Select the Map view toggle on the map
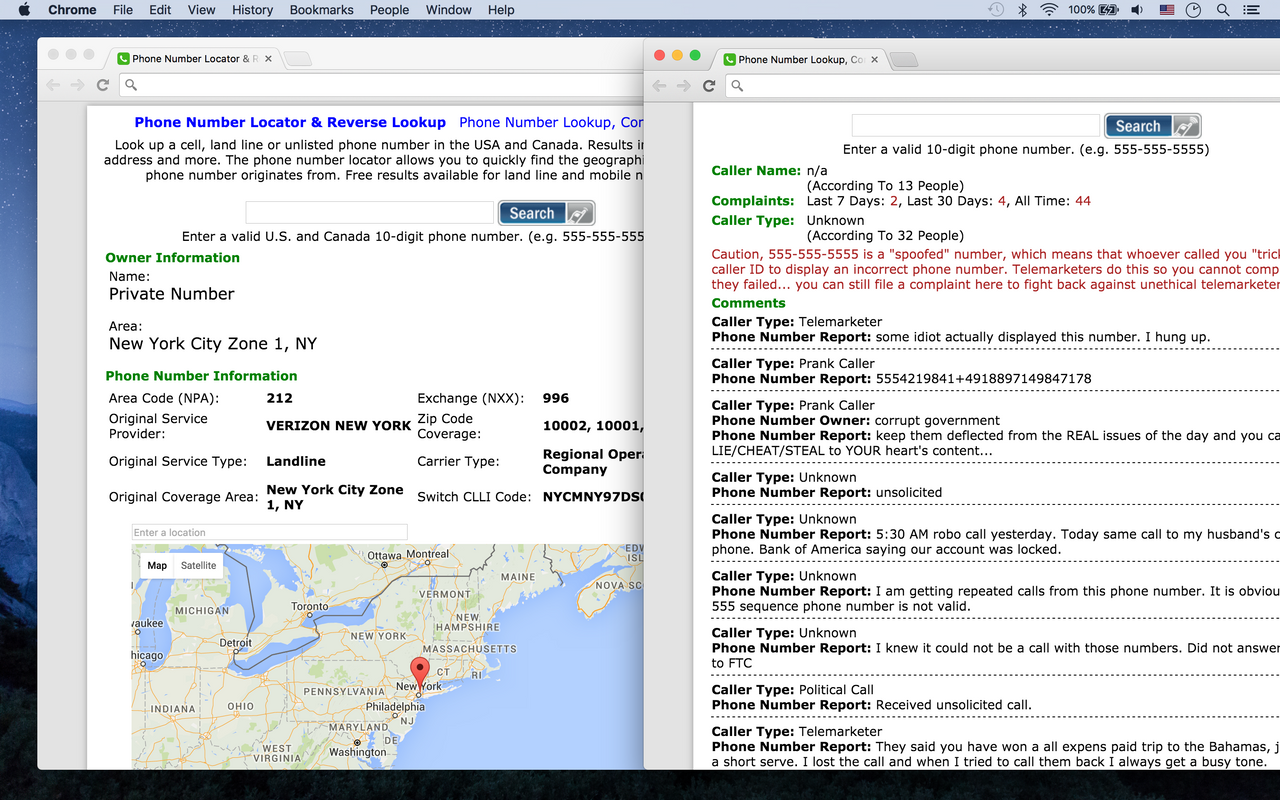Viewport: 1280px width, 800px height. (157, 565)
